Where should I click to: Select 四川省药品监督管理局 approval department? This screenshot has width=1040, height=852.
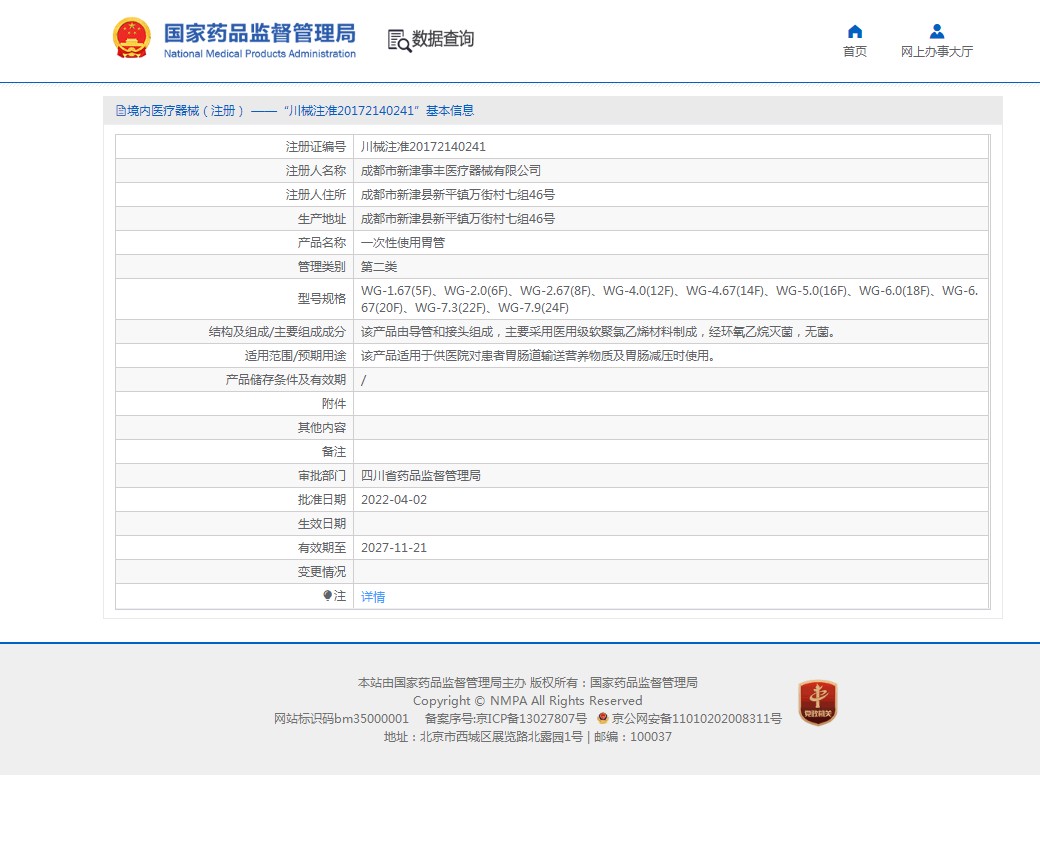421,475
